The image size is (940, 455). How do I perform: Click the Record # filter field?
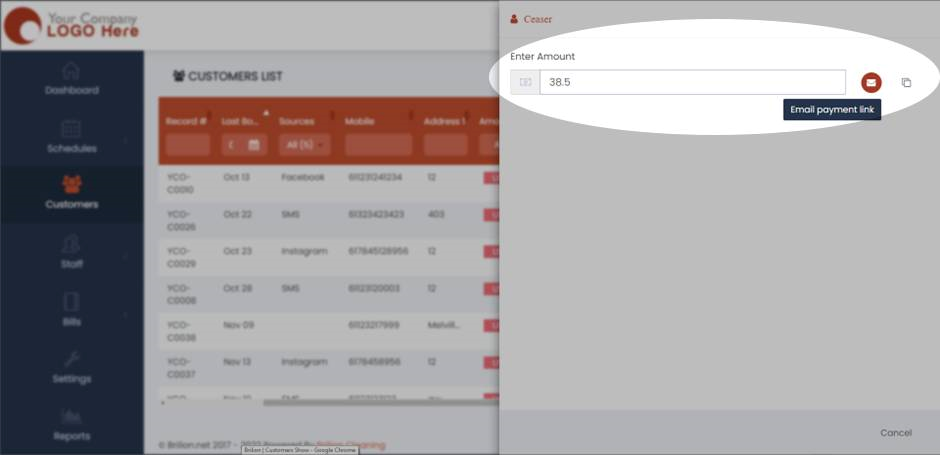tap(187, 145)
